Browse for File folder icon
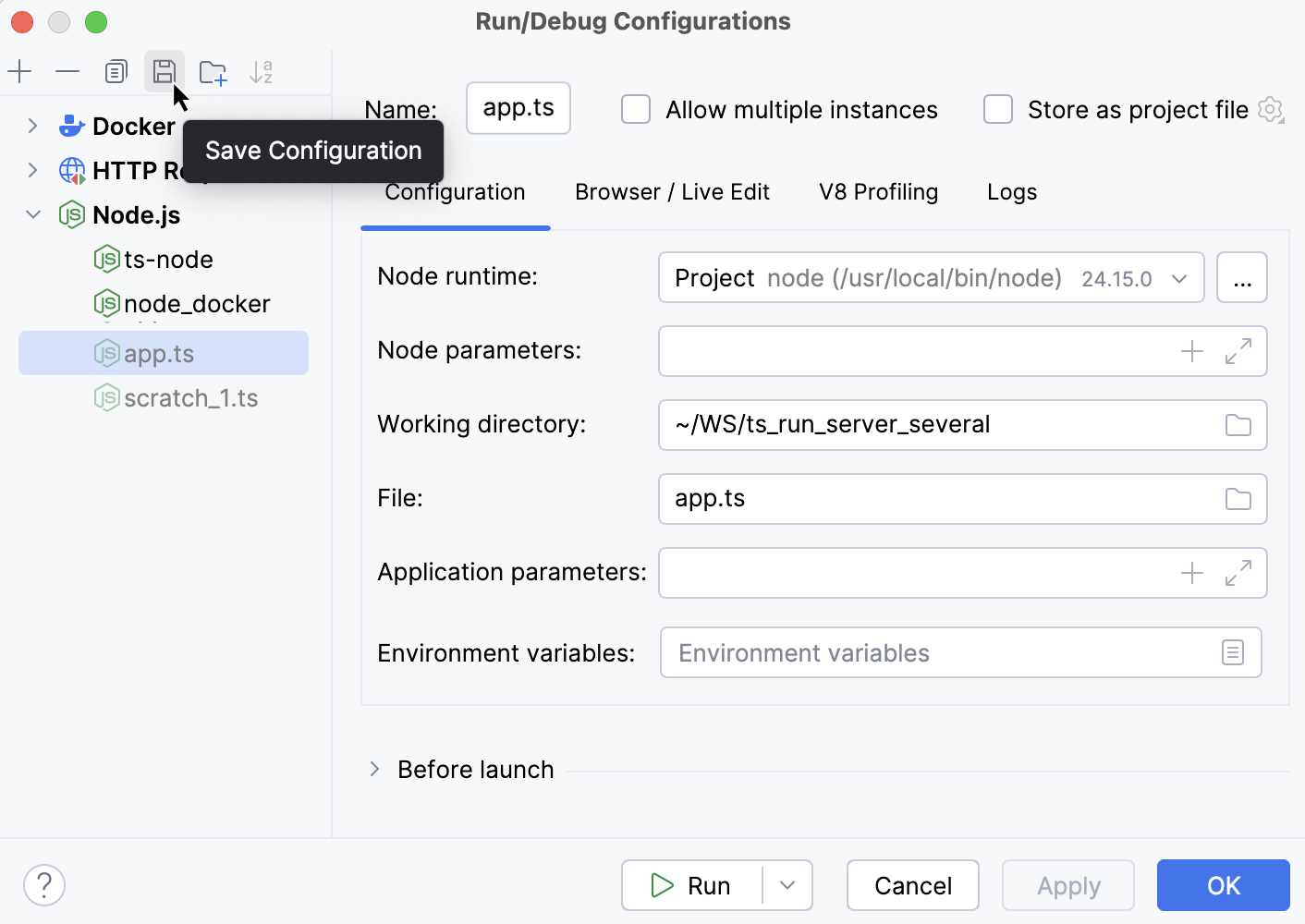 click(x=1238, y=499)
